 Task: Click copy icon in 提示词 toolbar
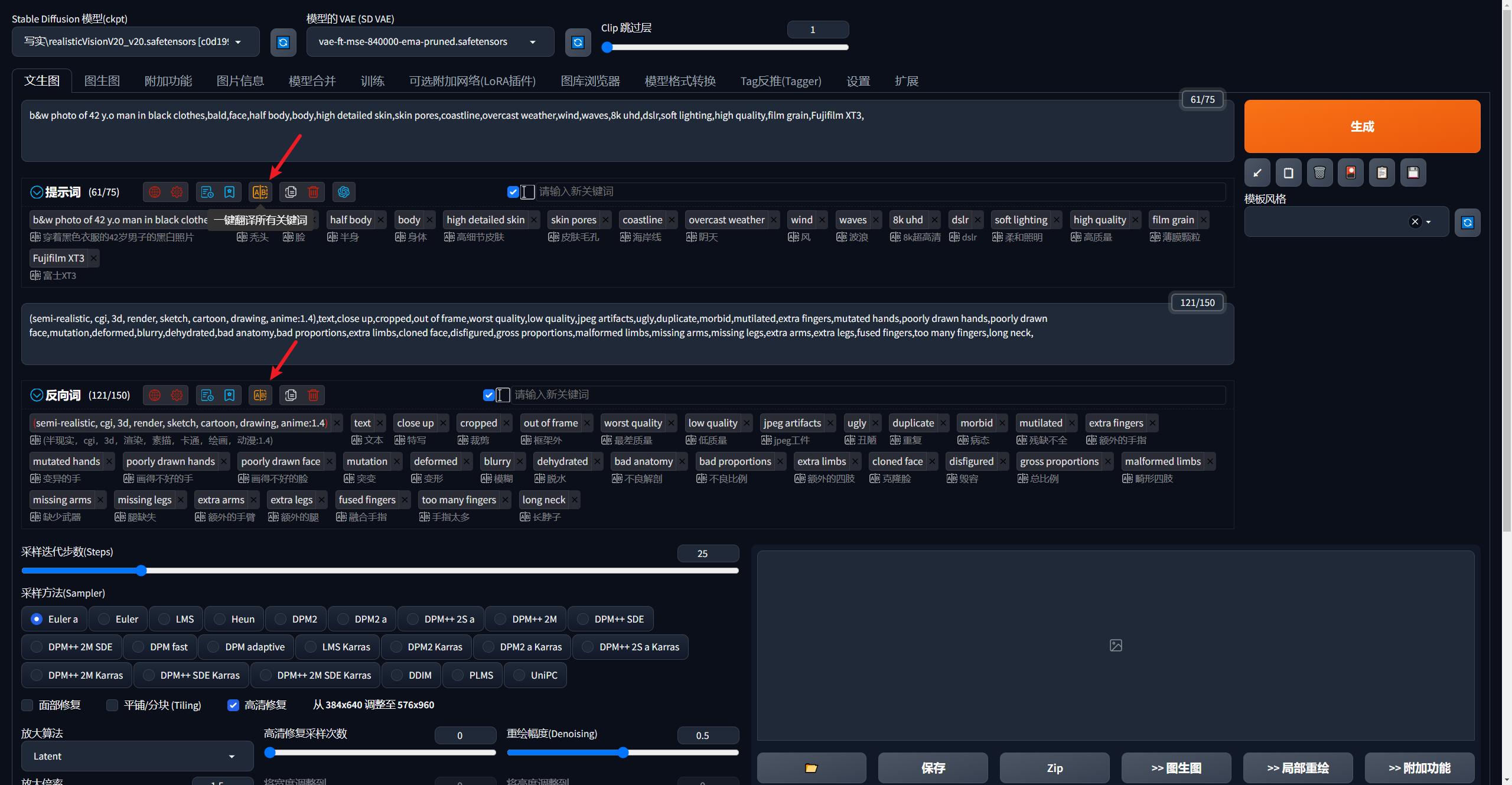pyautogui.click(x=291, y=192)
